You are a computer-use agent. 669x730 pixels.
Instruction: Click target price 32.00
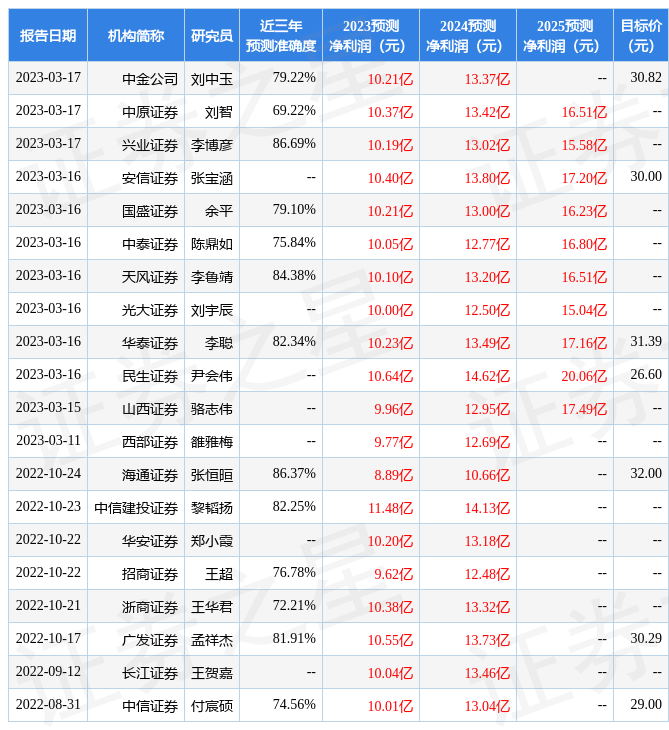point(646,473)
